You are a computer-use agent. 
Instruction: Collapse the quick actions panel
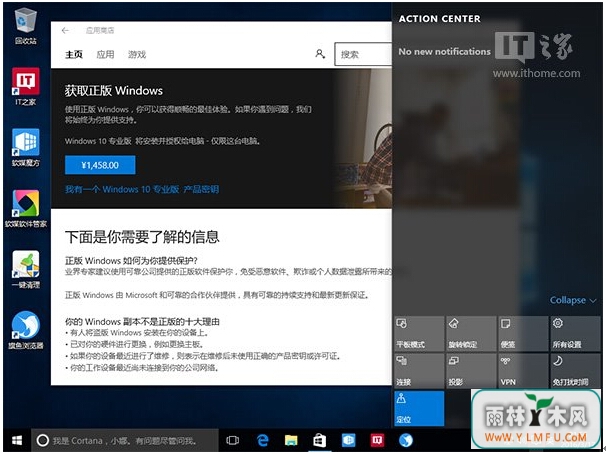pos(573,300)
